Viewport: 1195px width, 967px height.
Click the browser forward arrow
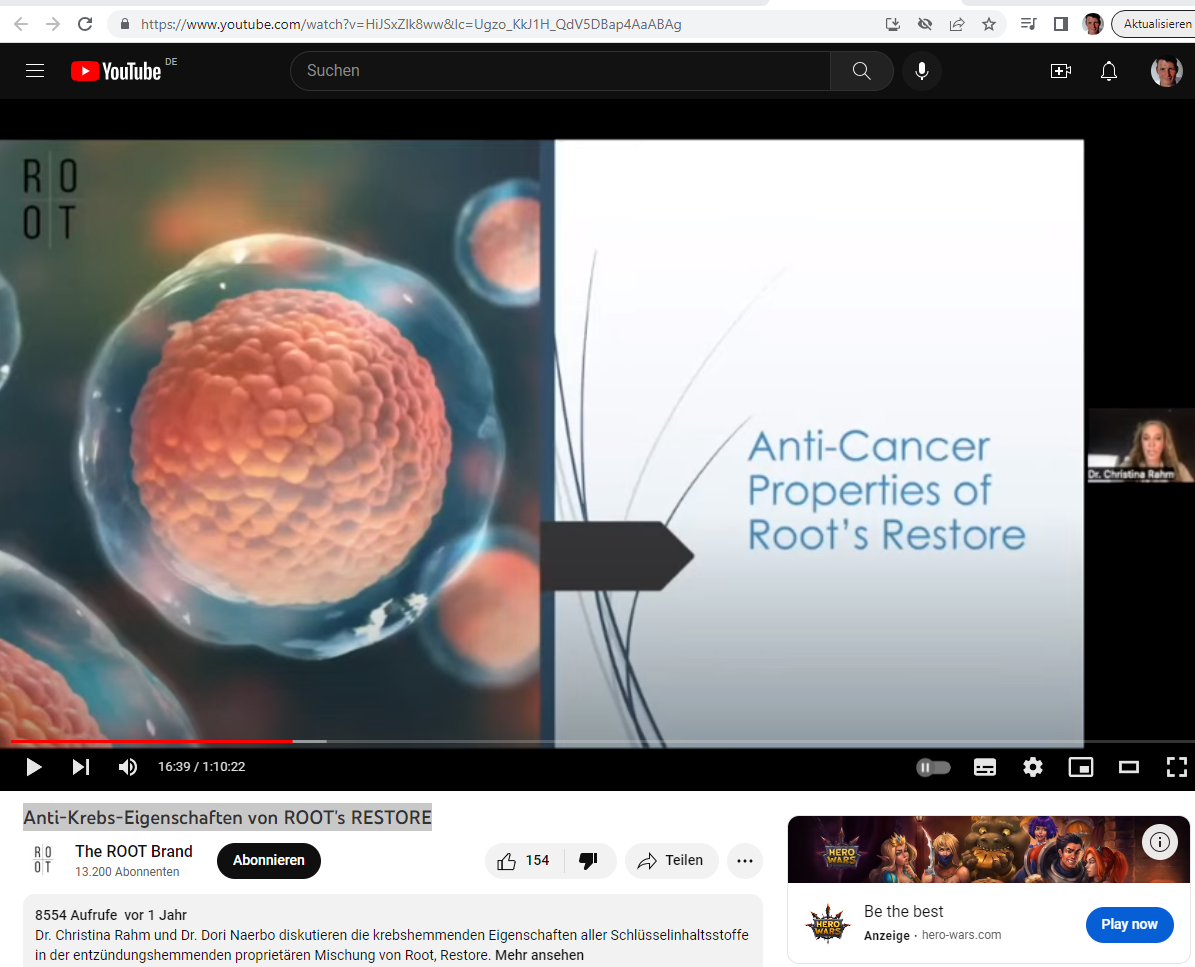[53, 24]
